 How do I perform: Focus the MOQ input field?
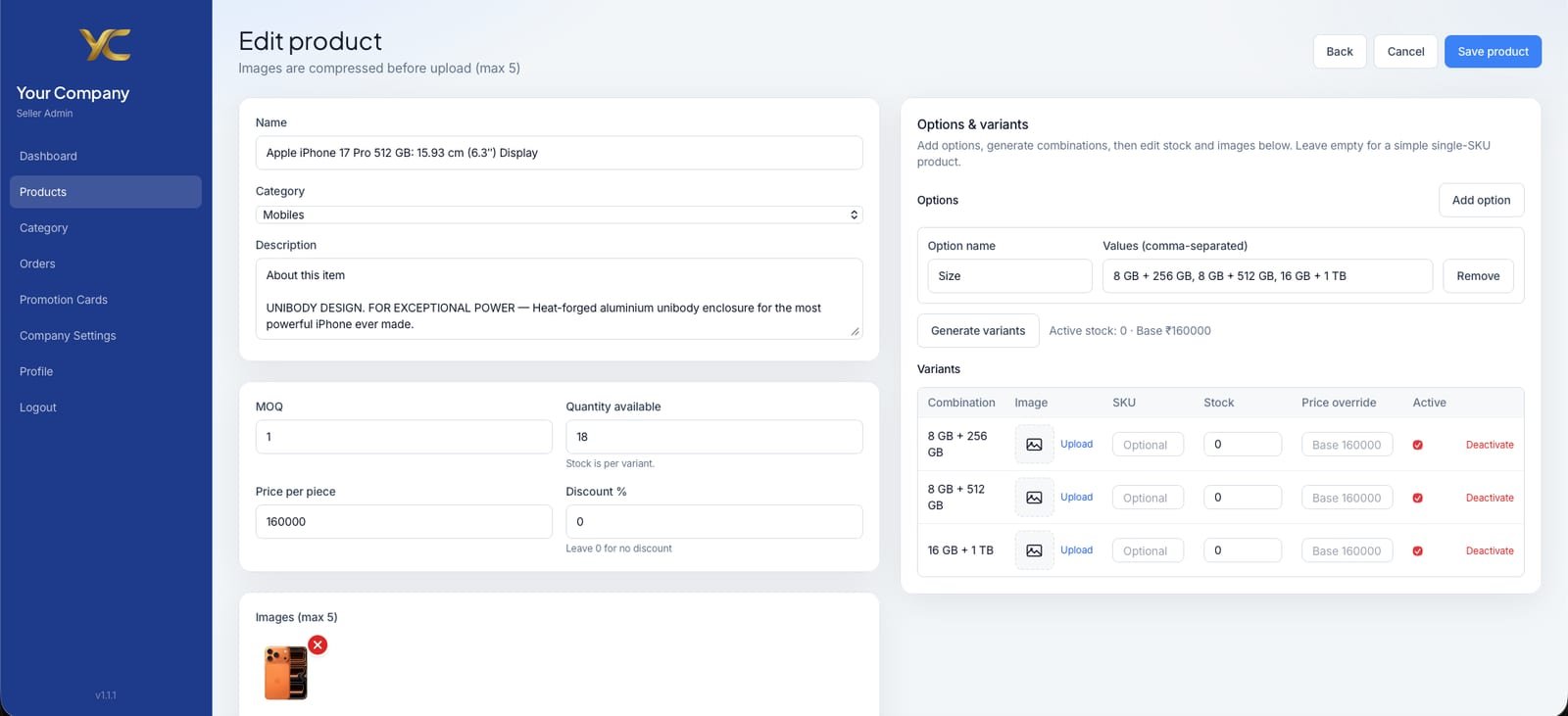[x=404, y=437]
